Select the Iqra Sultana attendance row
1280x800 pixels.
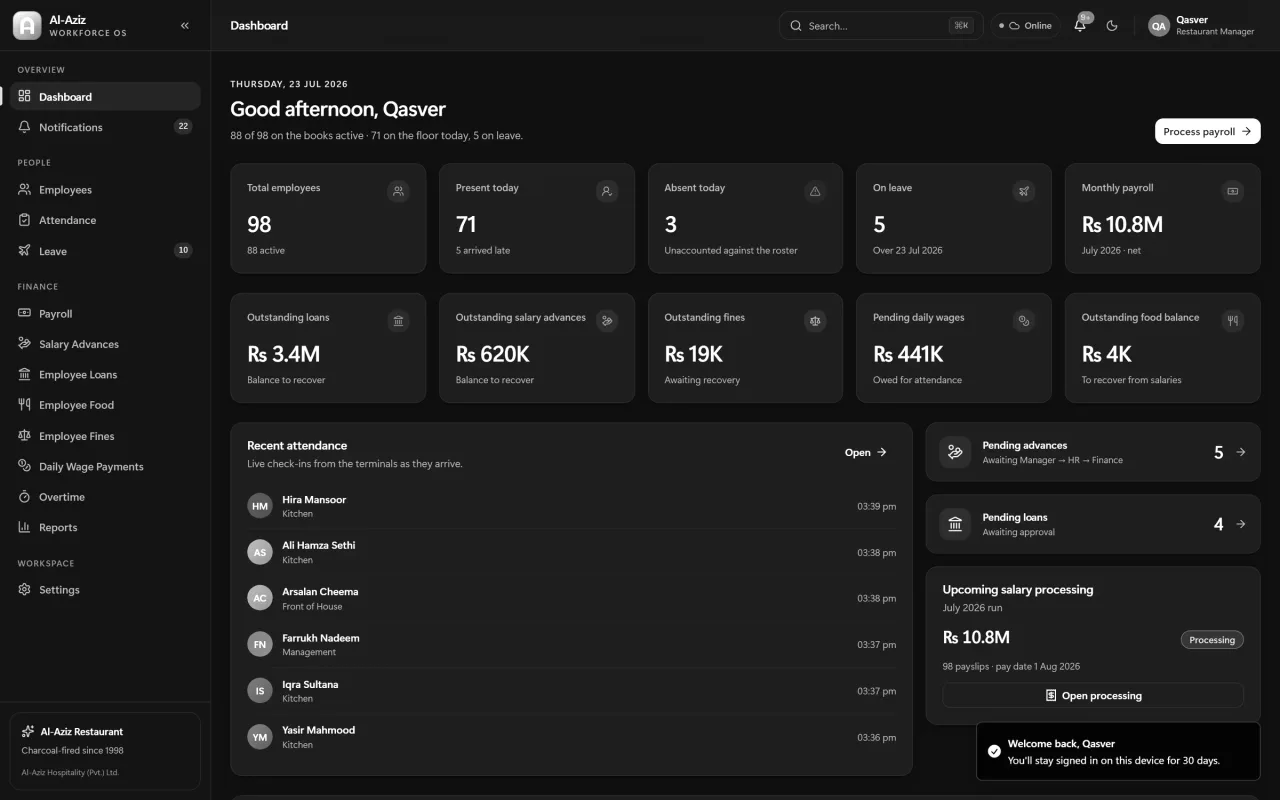(x=571, y=691)
